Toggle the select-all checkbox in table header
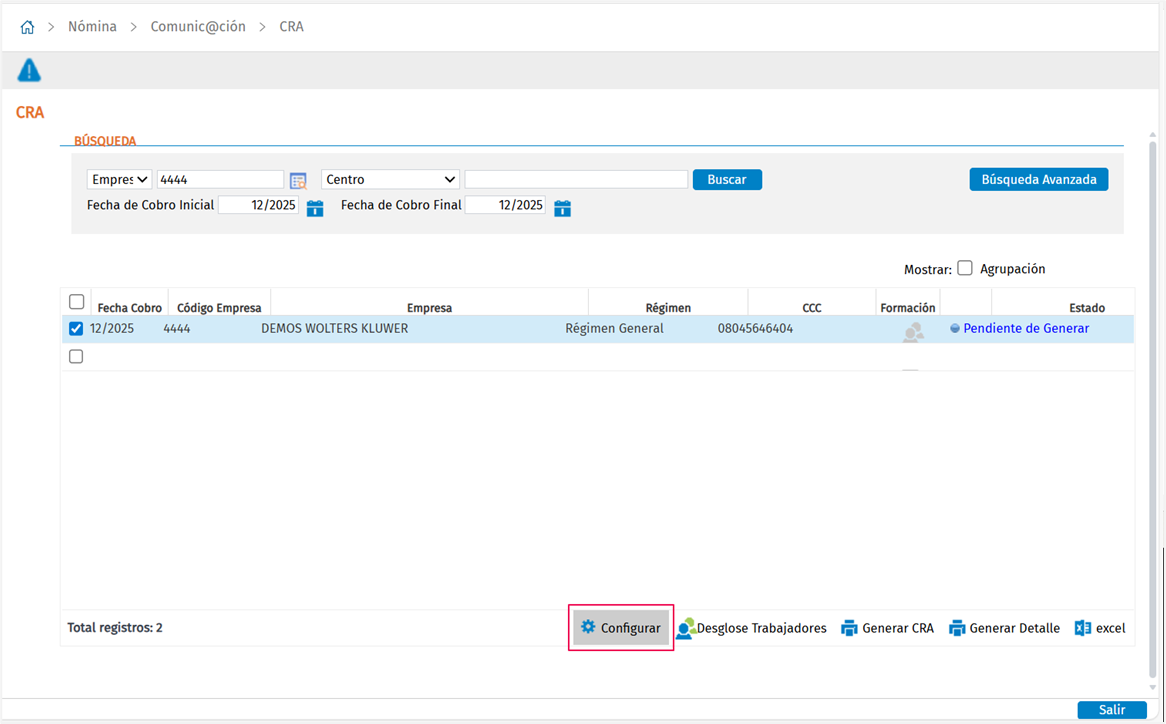The height and width of the screenshot is (724, 1166). pyautogui.click(x=77, y=302)
